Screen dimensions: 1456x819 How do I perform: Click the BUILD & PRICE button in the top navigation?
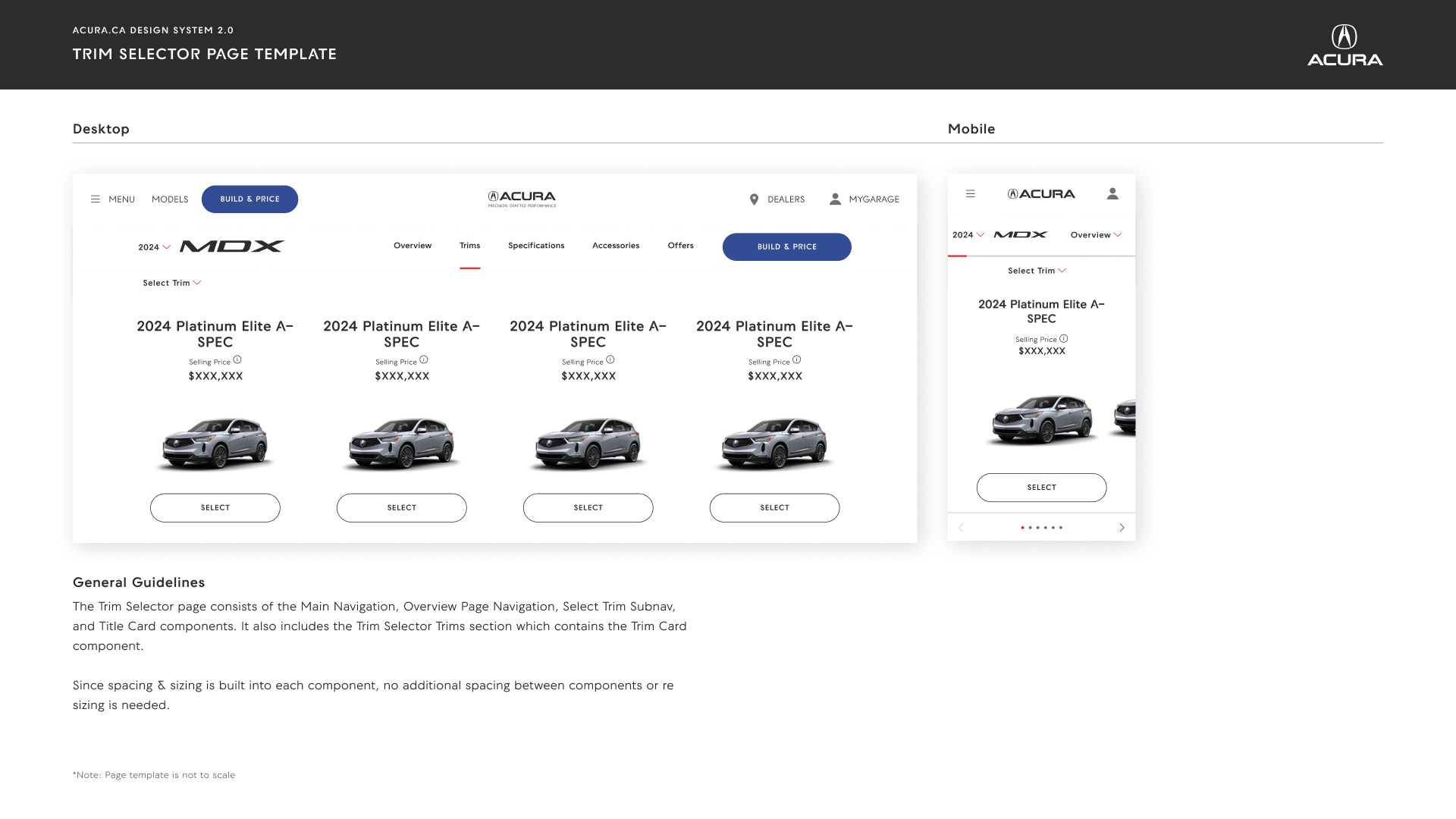(249, 199)
